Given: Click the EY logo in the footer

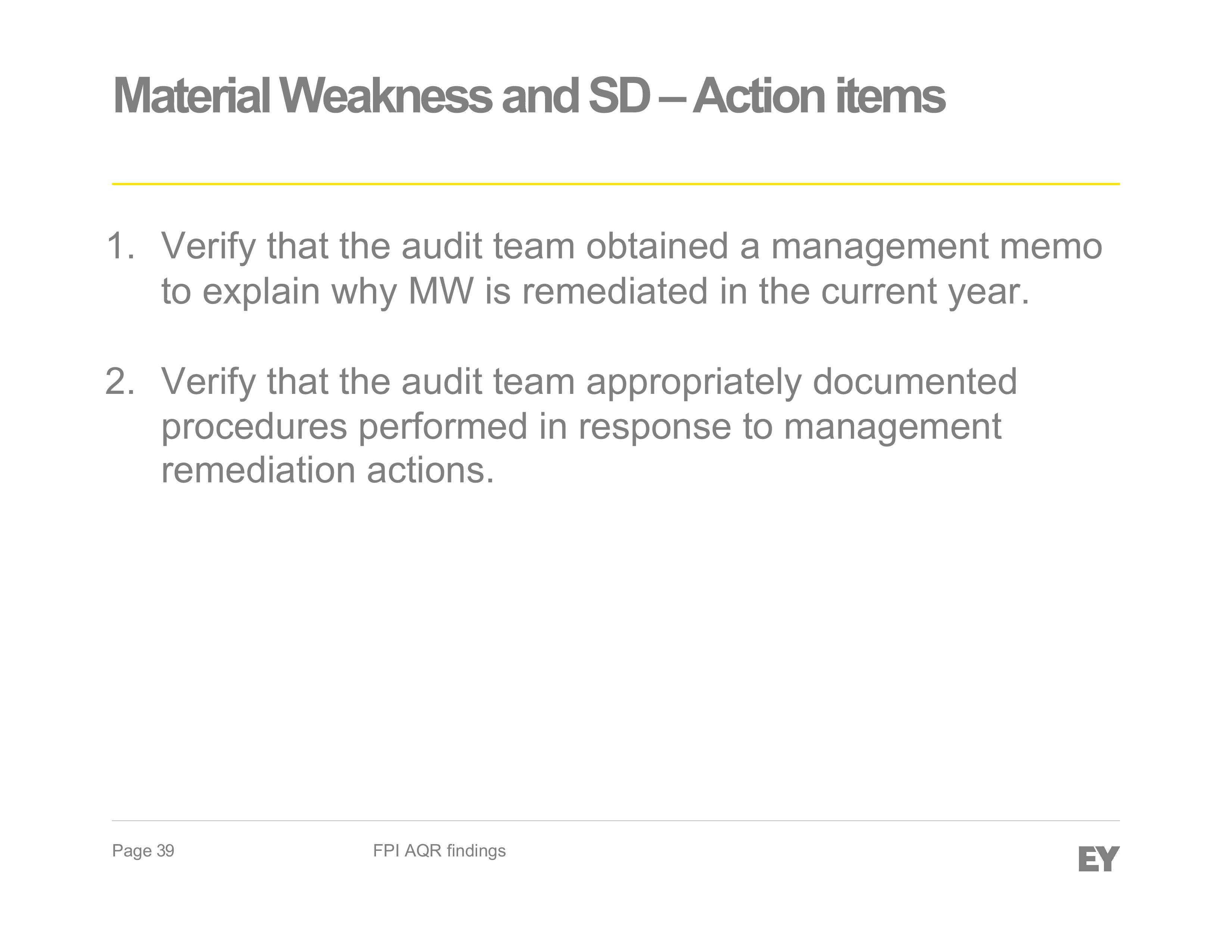Looking at the screenshot, I should click(1099, 859).
